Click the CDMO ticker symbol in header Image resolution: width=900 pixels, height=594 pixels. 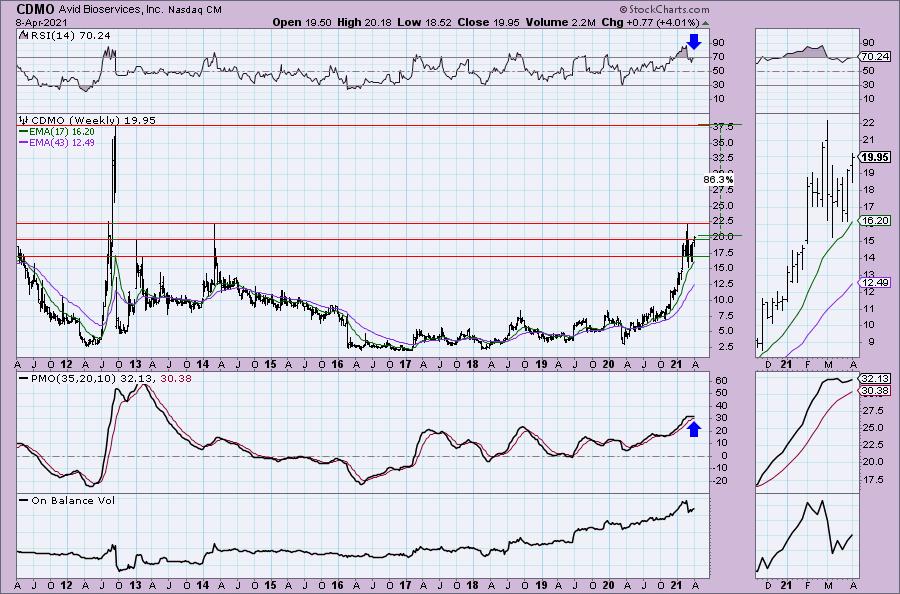(36, 9)
